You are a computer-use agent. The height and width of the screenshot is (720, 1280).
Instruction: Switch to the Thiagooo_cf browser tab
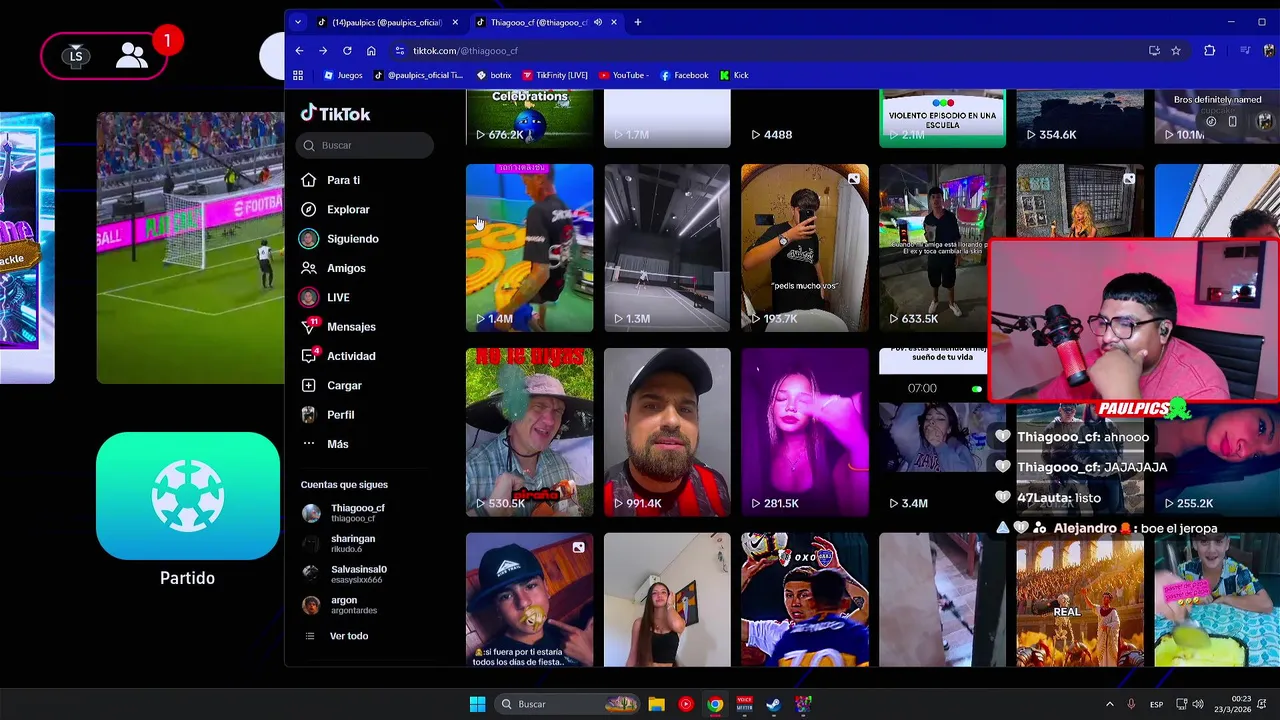pyautogui.click(x=540, y=22)
